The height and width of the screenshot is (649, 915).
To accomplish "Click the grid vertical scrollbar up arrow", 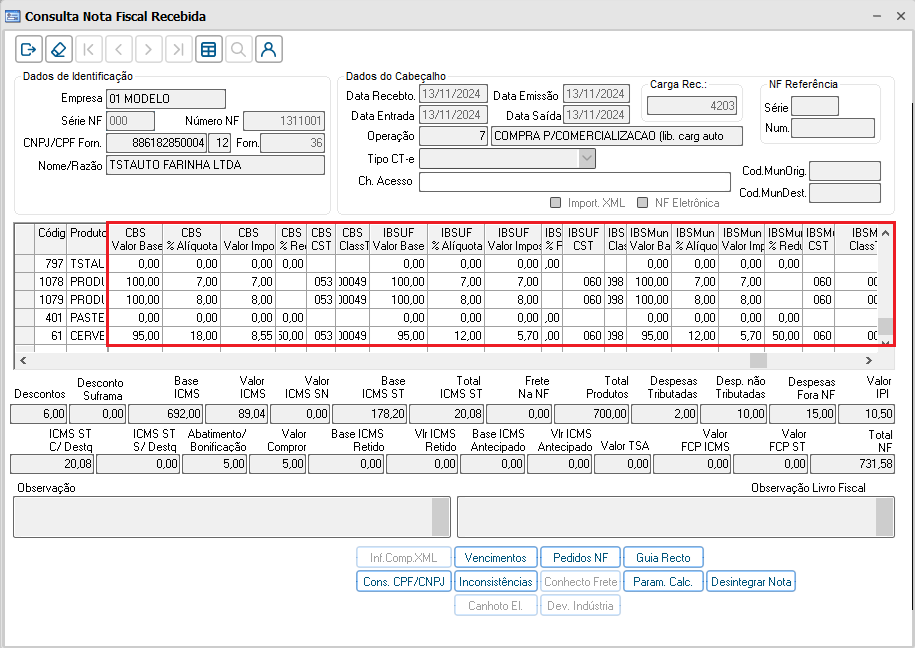I will [886, 233].
